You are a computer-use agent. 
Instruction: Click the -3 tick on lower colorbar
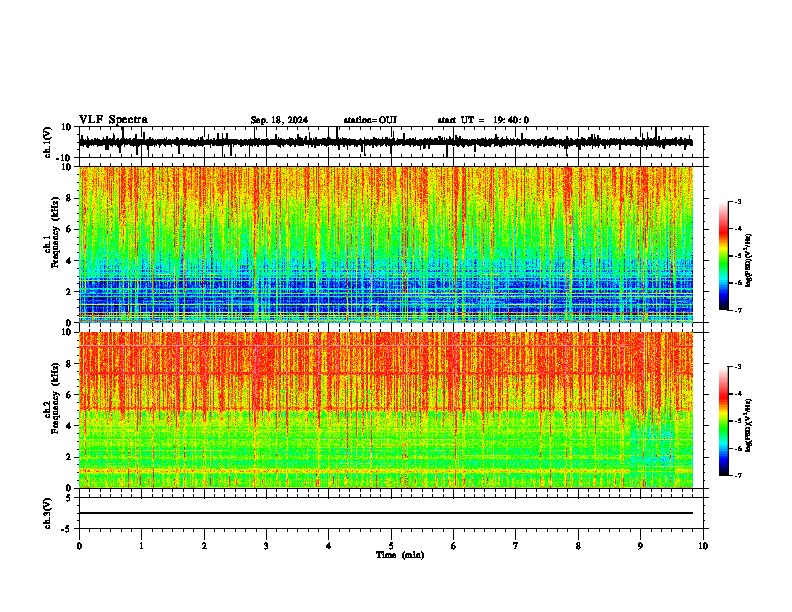click(738, 367)
